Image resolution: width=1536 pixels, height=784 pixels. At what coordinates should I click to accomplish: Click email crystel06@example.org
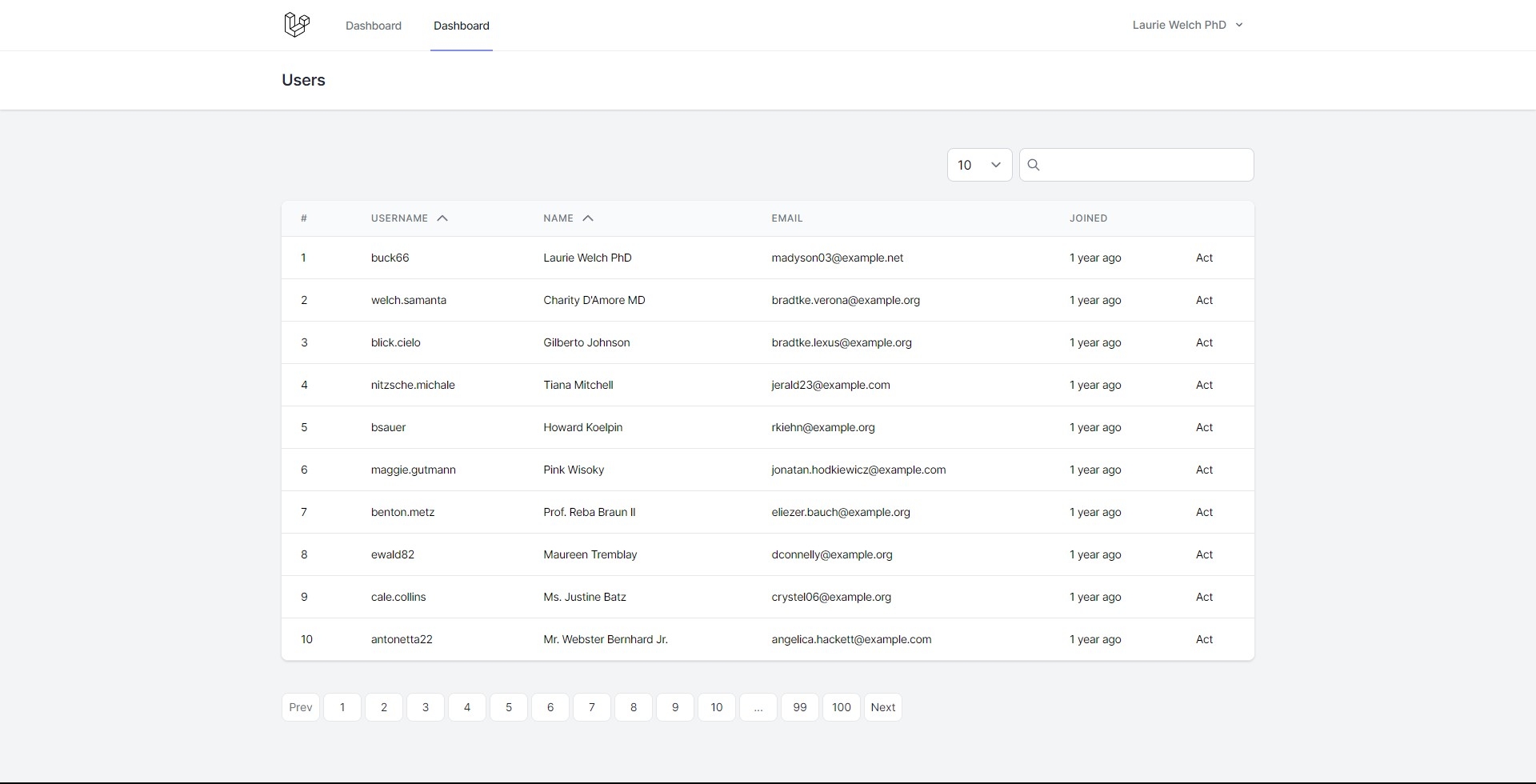(831, 597)
